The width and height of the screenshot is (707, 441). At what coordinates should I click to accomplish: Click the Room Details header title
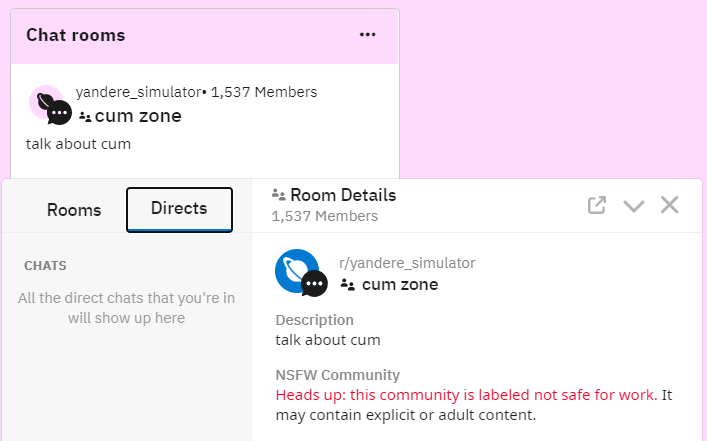[x=343, y=195]
